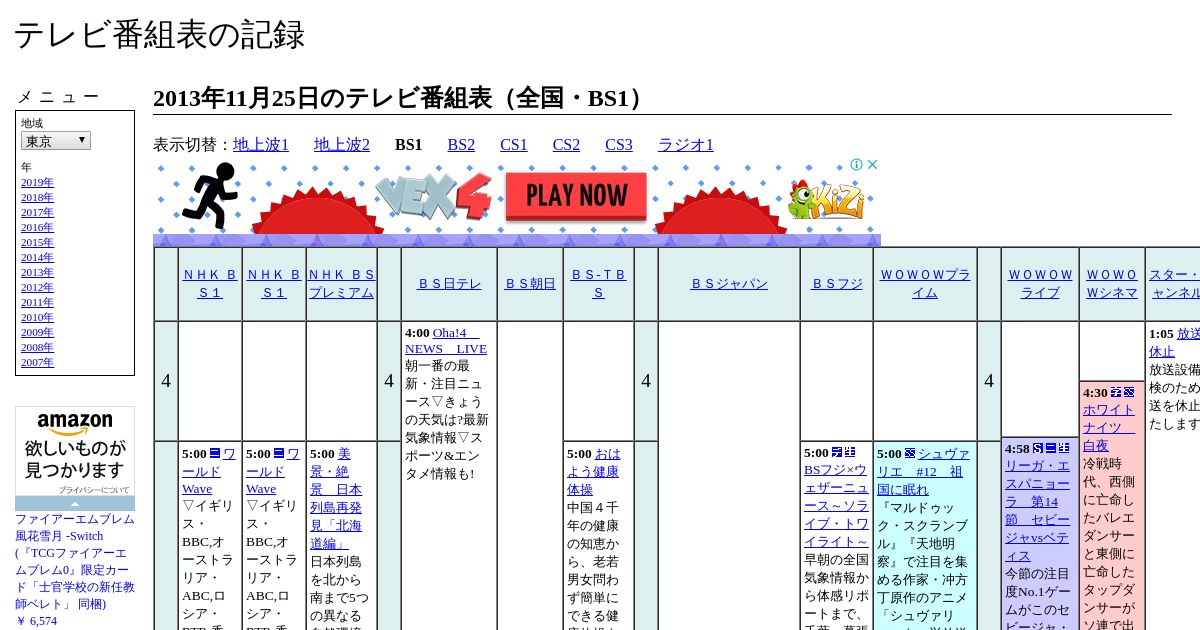This screenshot has width=1200, height=630.
Task: Open シュヴァリエ #12 祖国に眠れ link
Action: click(x=923, y=471)
